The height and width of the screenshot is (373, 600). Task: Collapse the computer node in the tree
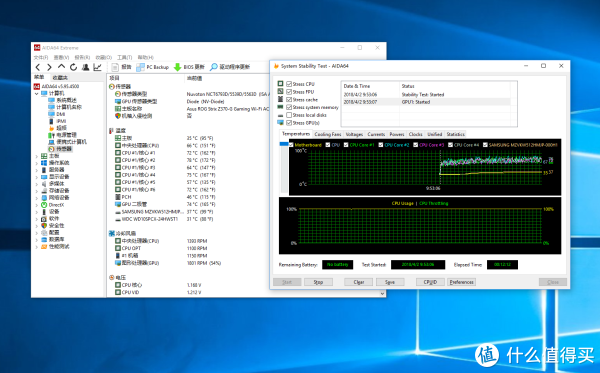[x=37, y=93]
